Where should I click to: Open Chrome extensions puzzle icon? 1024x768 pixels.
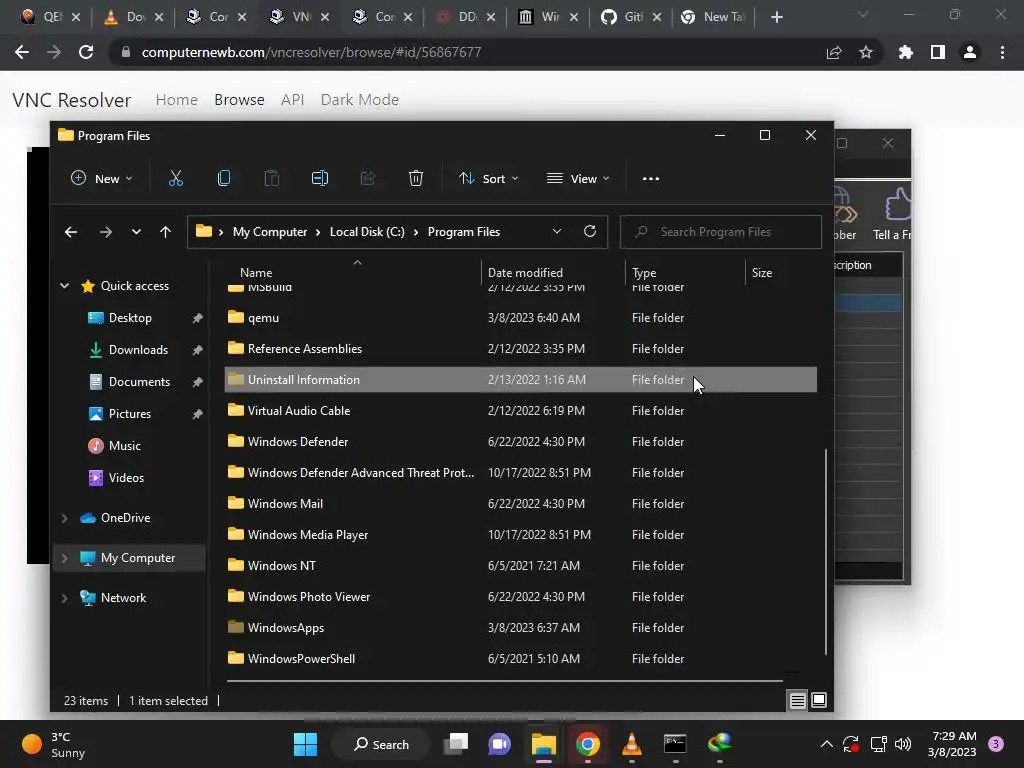point(906,52)
